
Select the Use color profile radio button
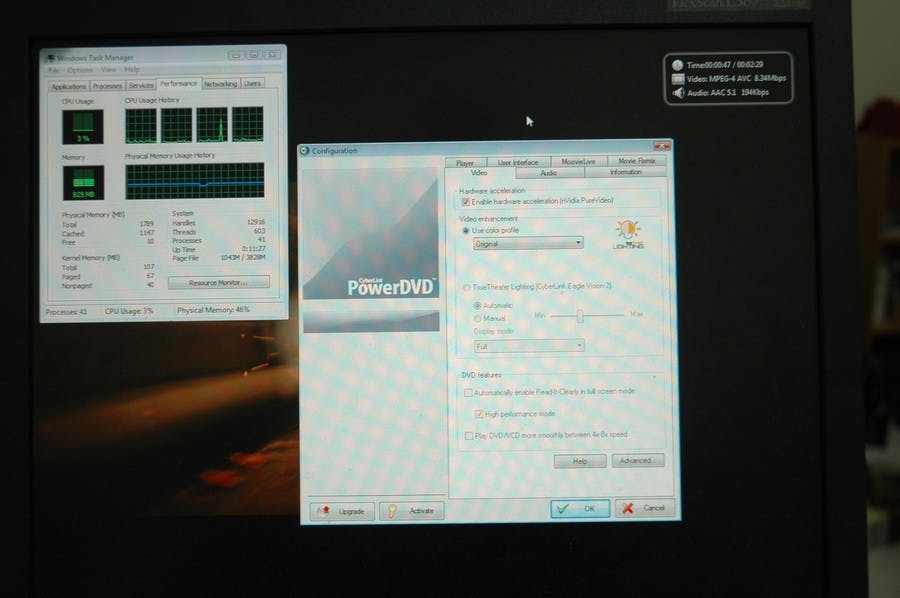click(465, 231)
